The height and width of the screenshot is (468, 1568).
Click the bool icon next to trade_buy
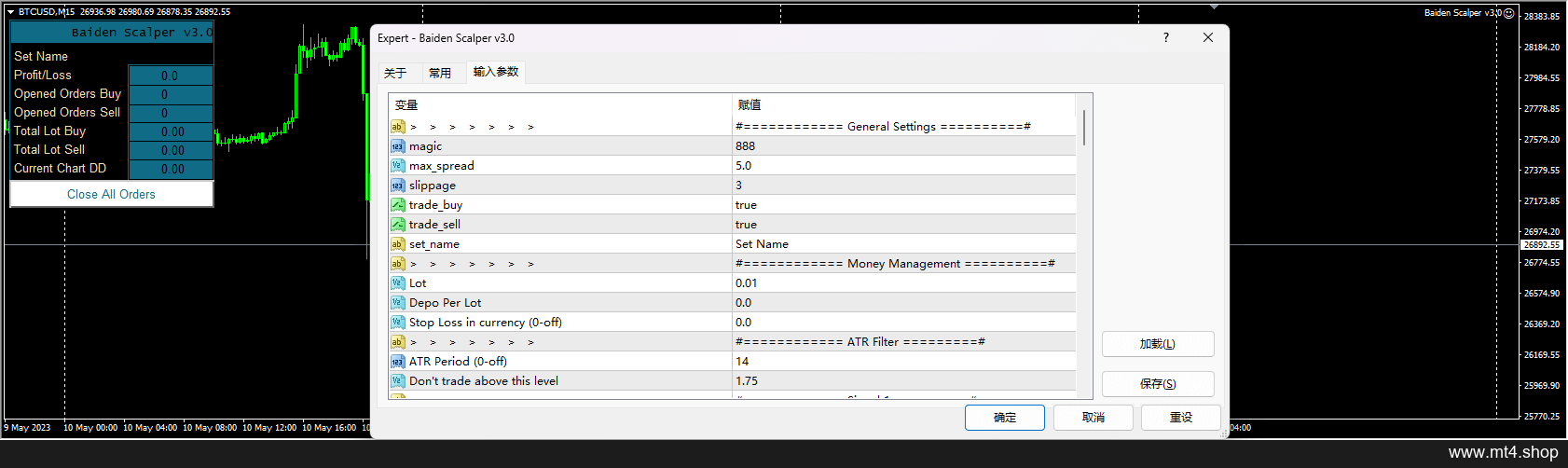(398, 205)
